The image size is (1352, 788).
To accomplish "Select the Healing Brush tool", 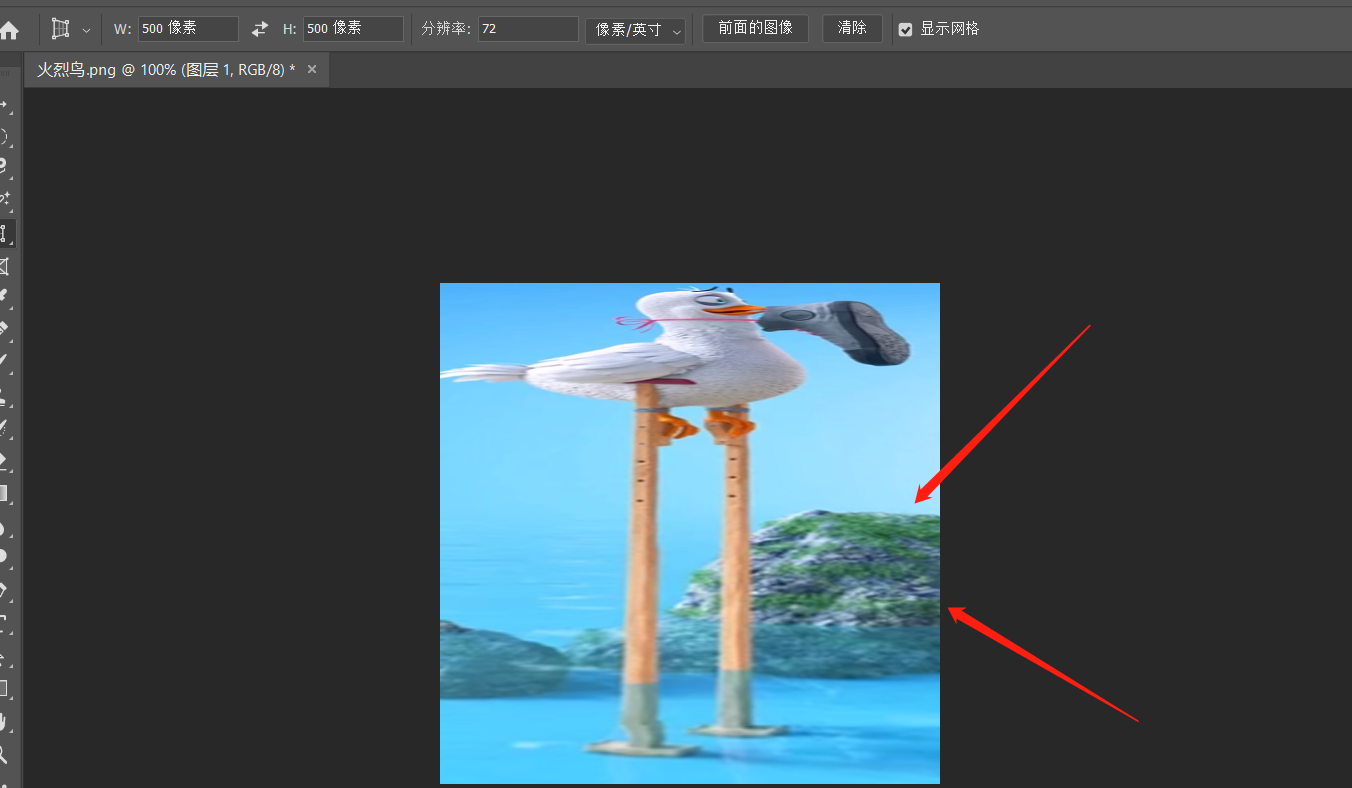I will pyautogui.click(x=4, y=329).
